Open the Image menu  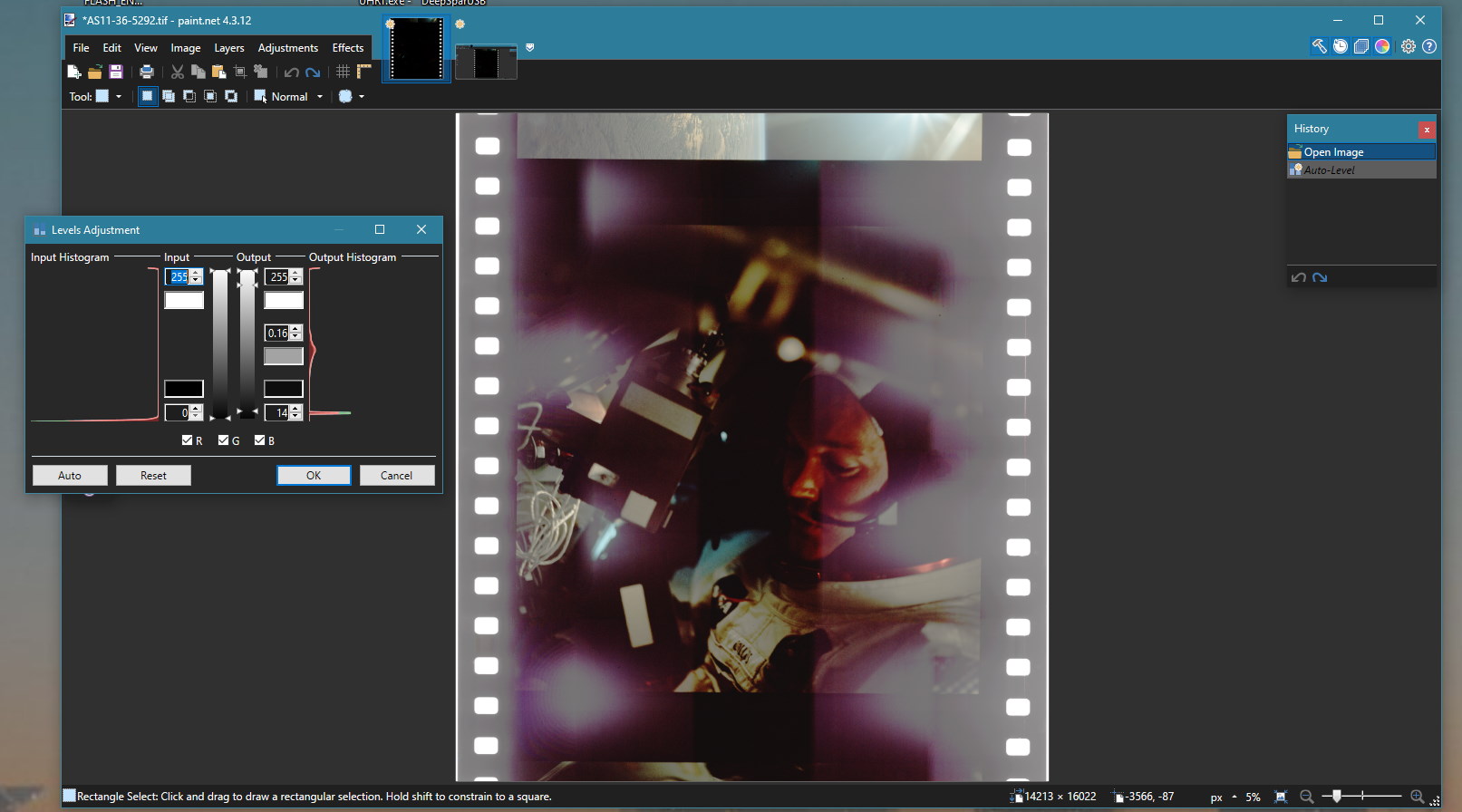pyautogui.click(x=186, y=48)
